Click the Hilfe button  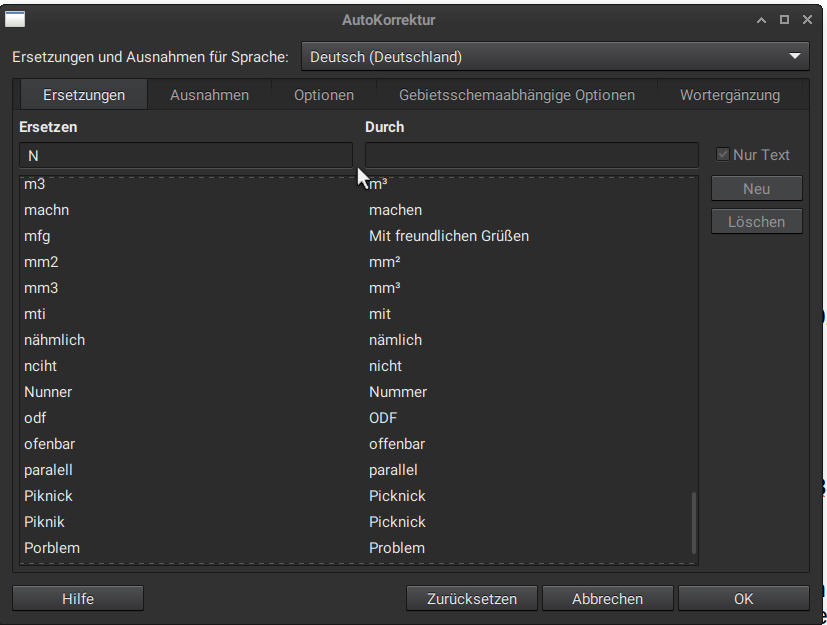tap(78, 599)
